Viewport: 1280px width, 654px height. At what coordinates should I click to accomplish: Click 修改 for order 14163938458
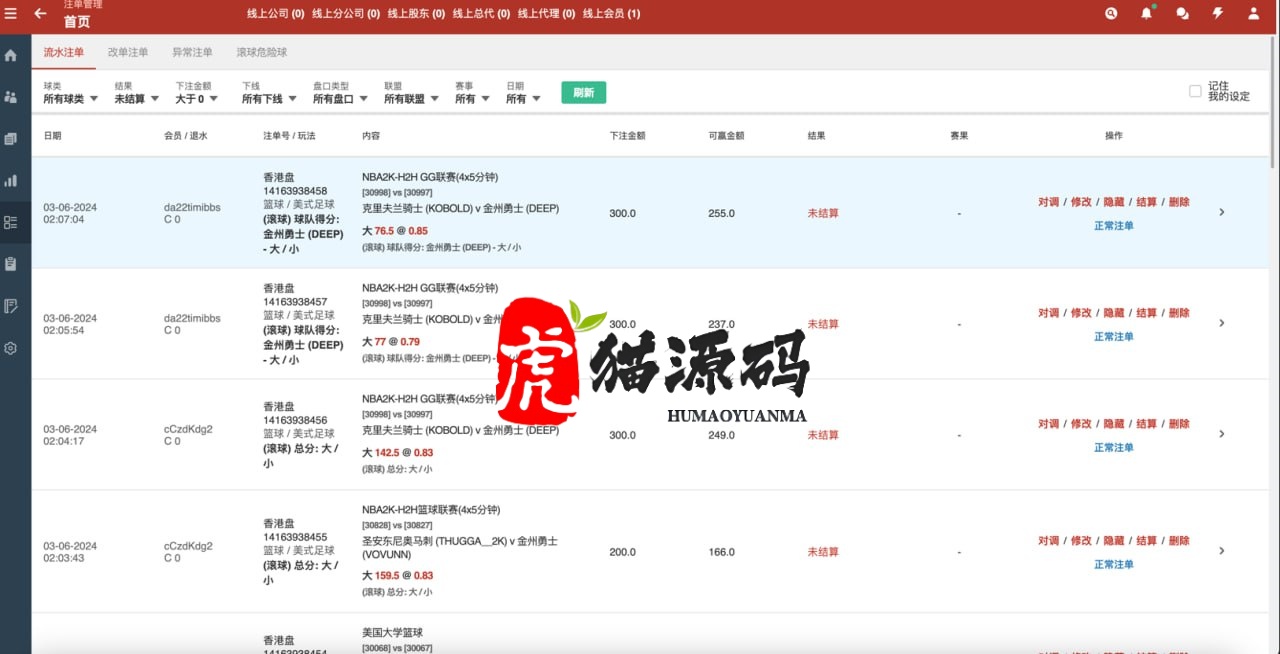[1081, 202]
